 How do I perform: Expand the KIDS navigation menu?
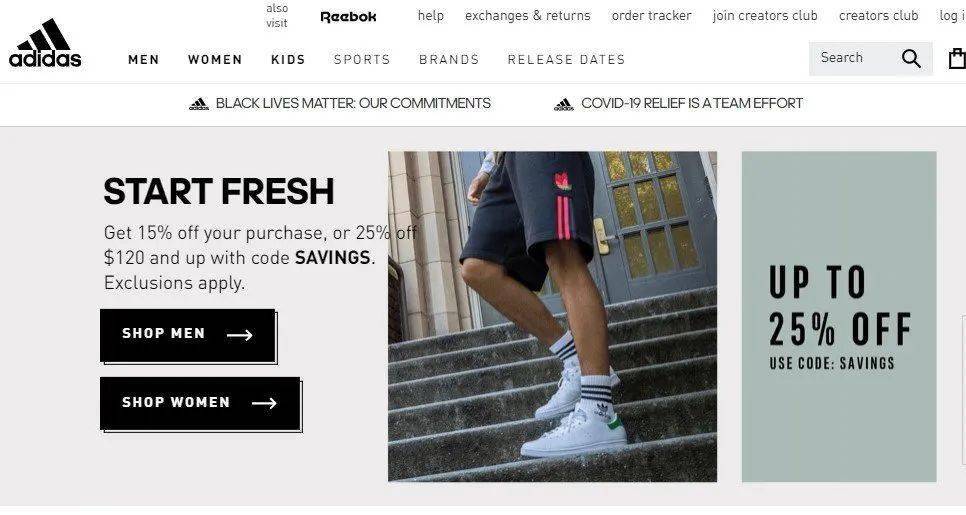point(288,60)
